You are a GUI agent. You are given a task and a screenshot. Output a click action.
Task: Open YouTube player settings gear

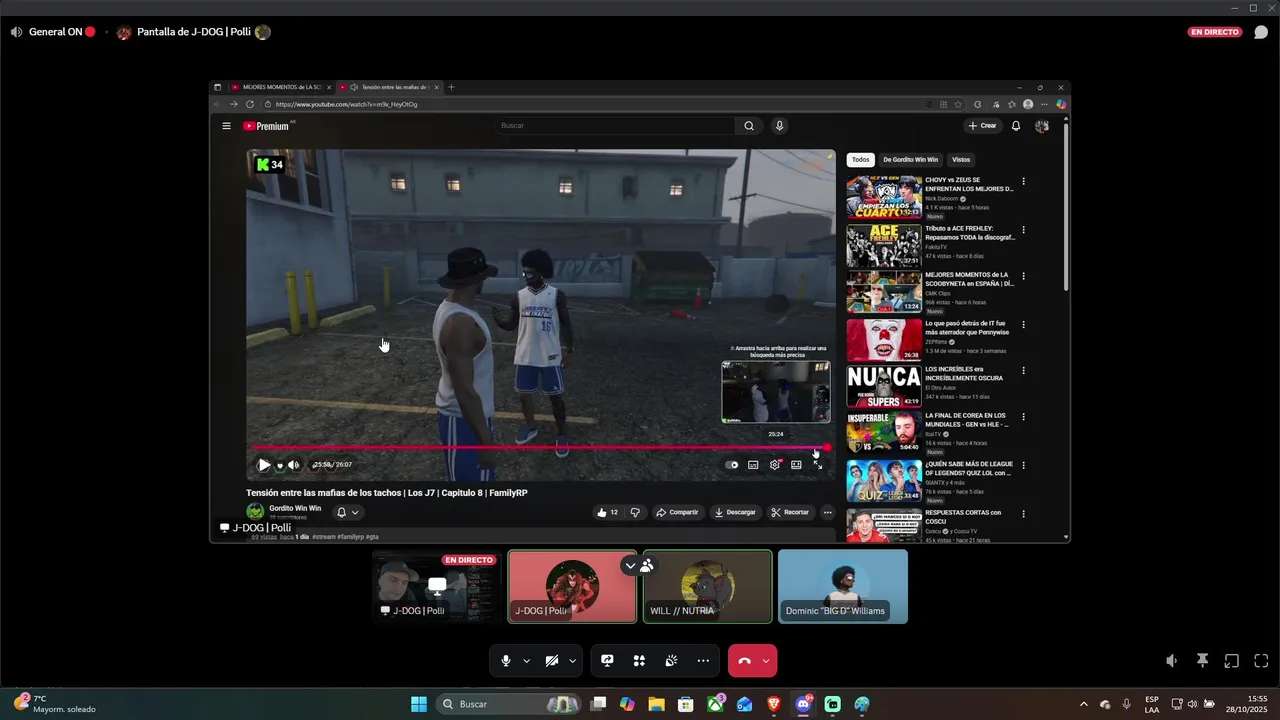(775, 465)
